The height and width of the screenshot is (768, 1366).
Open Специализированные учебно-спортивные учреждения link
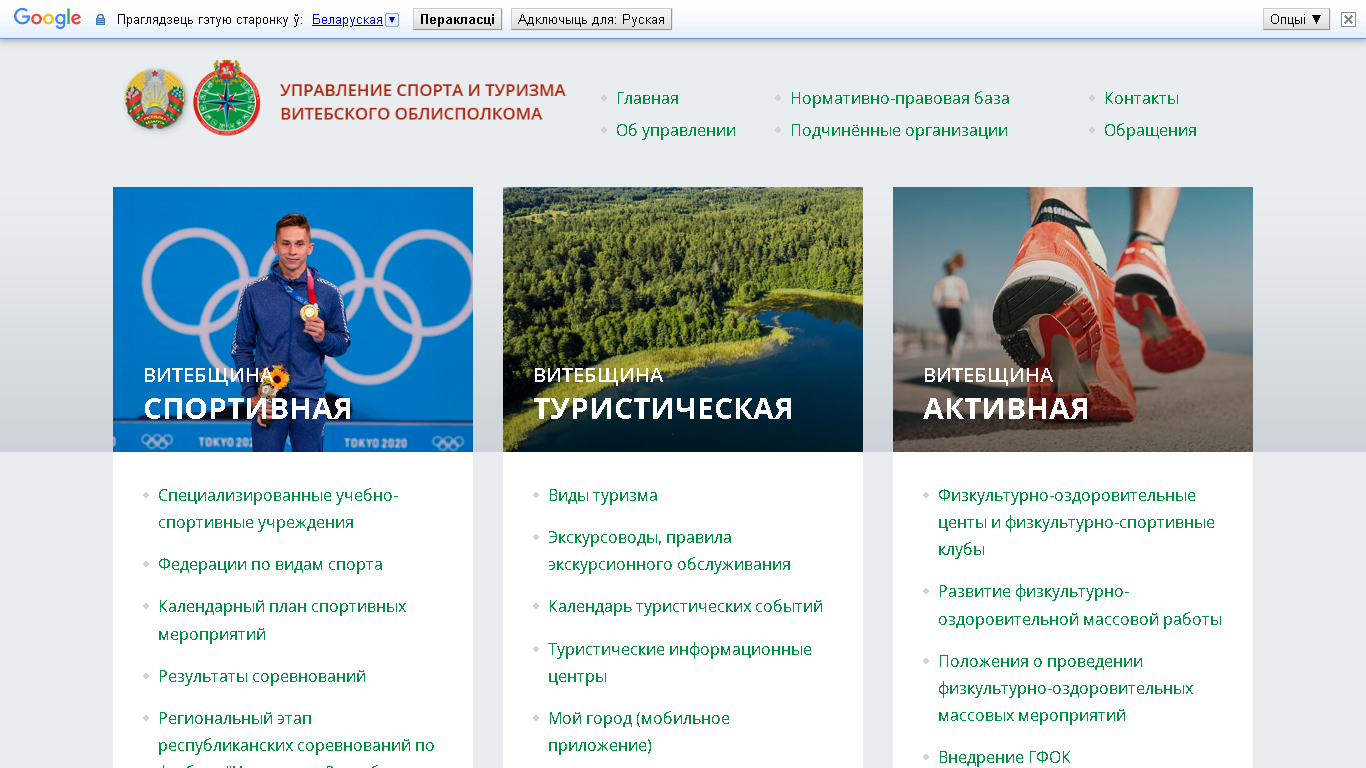click(278, 509)
